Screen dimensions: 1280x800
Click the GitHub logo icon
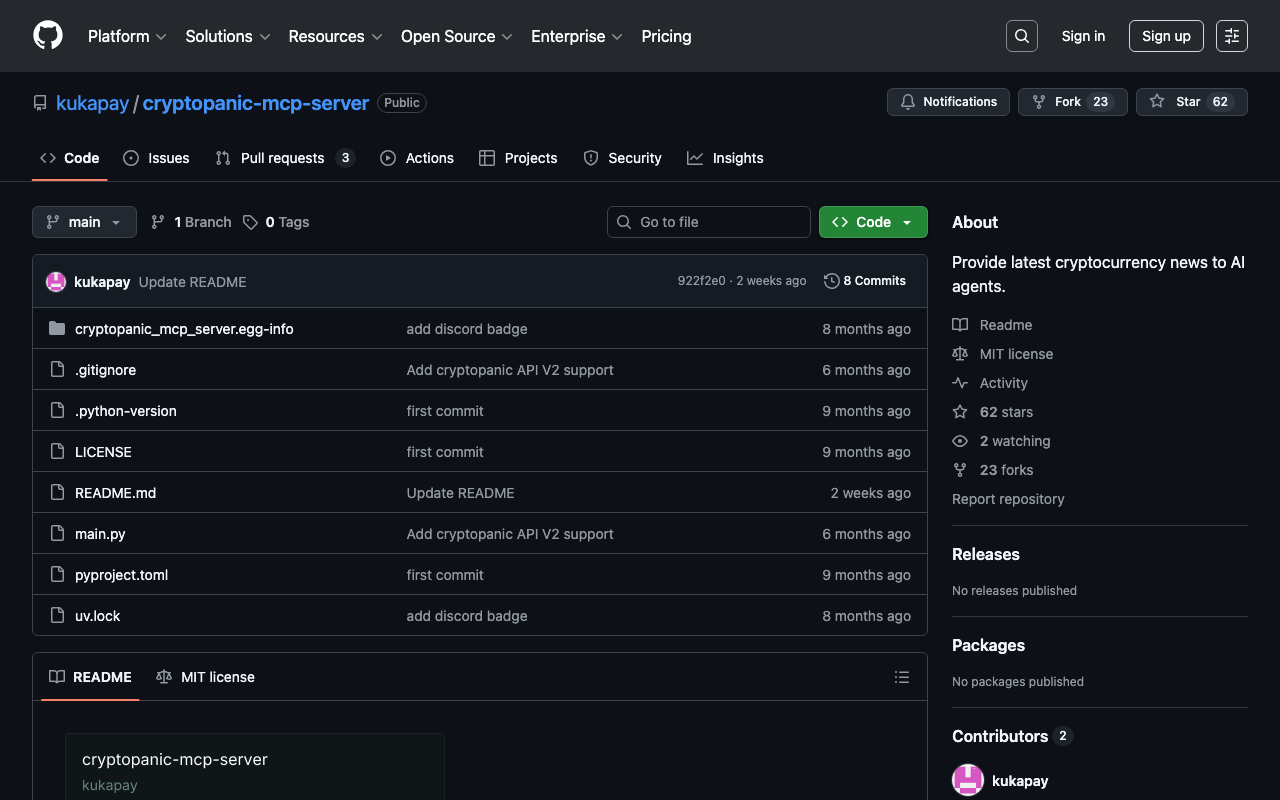click(x=48, y=36)
